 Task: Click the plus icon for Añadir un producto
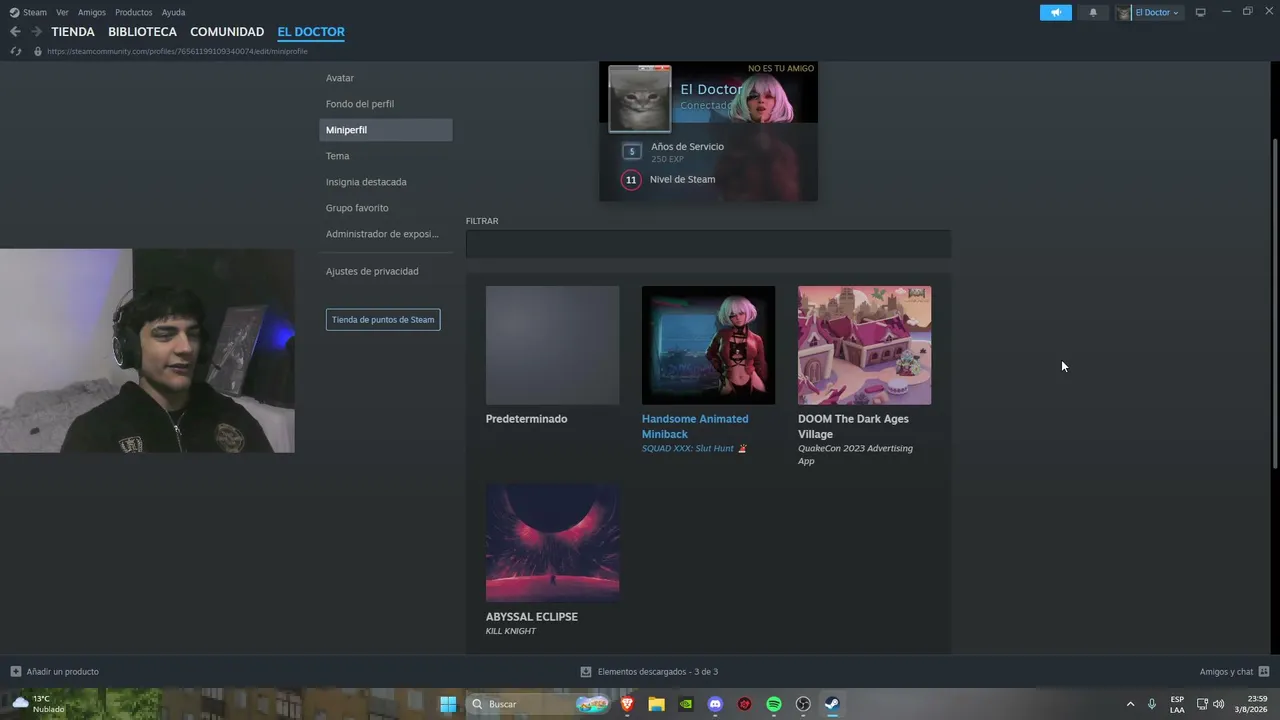pyautogui.click(x=15, y=671)
